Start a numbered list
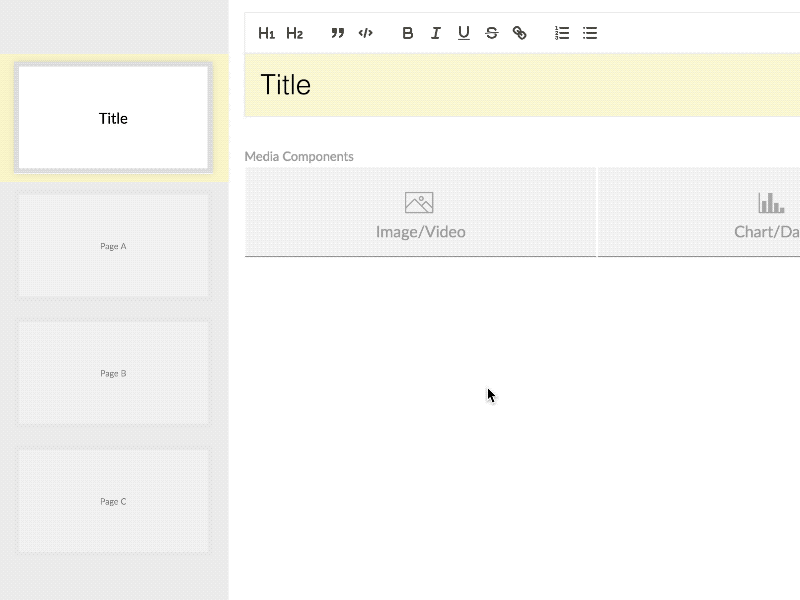The width and height of the screenshot is (800, 600). pyautogui.click(x=562, y=33)
